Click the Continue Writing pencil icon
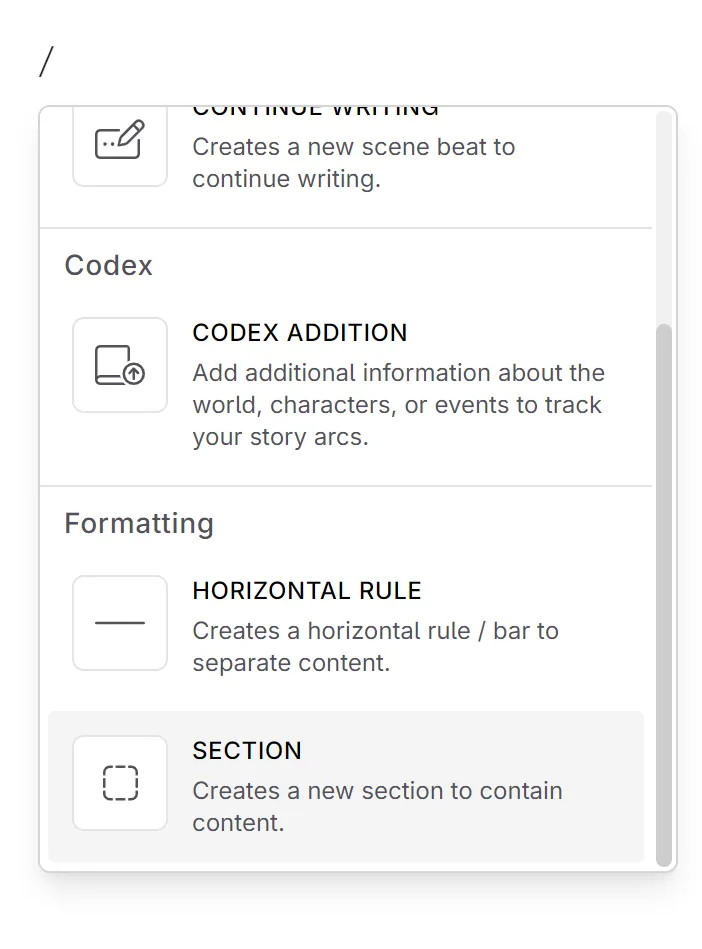 click(120, 142)
